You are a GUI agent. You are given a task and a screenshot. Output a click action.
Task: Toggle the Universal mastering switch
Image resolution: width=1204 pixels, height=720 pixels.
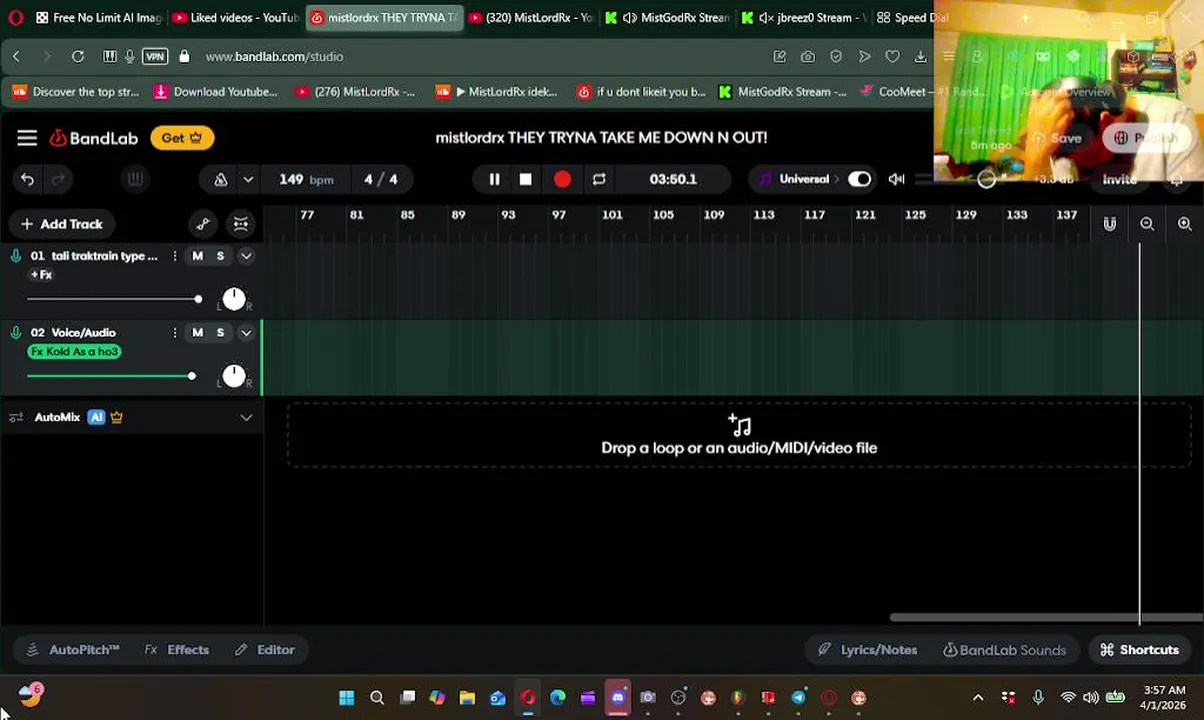(859, 179)
